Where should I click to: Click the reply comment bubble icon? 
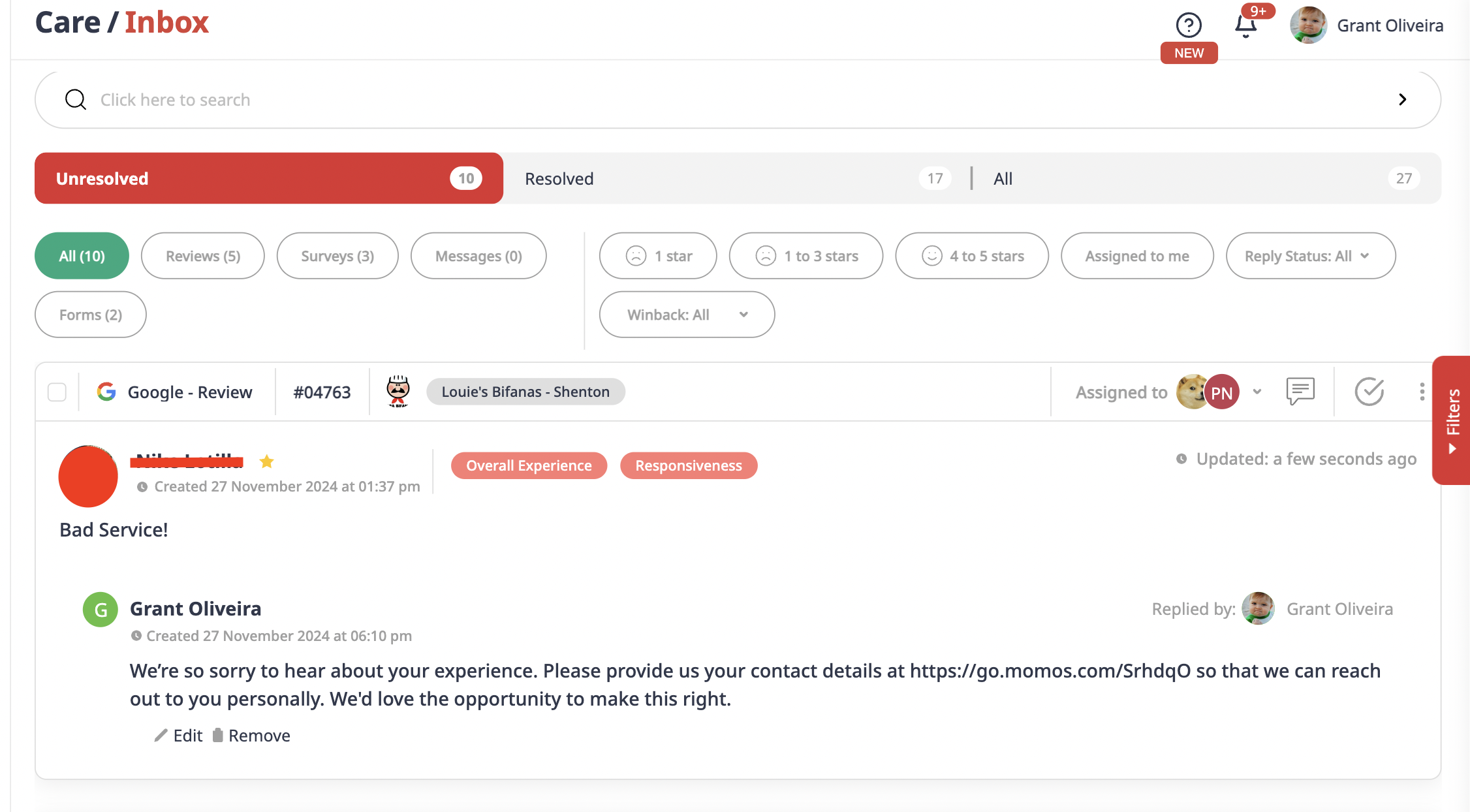pos(1300,391)
